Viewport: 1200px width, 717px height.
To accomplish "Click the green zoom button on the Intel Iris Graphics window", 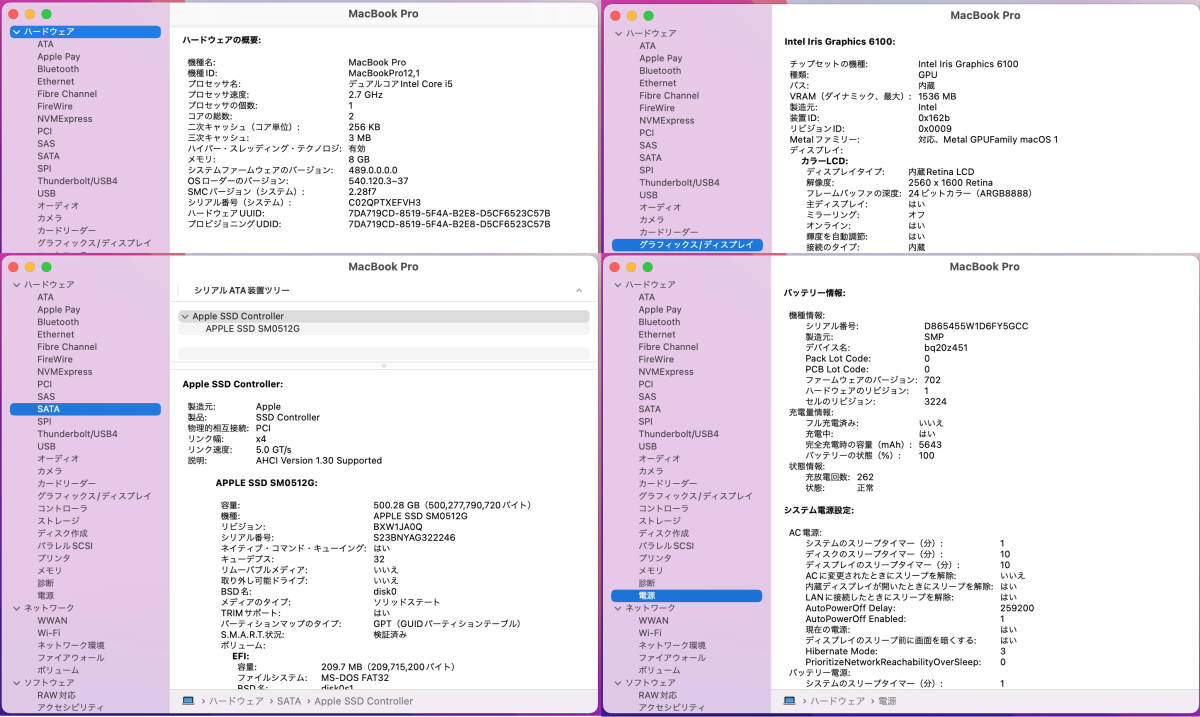I will pyautogui.click(x=648, y=16).
